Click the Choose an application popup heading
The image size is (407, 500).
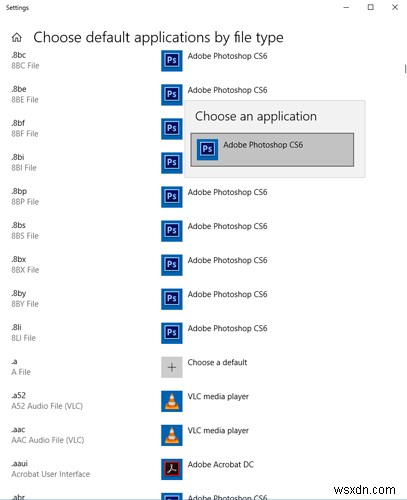coord(256,116)
